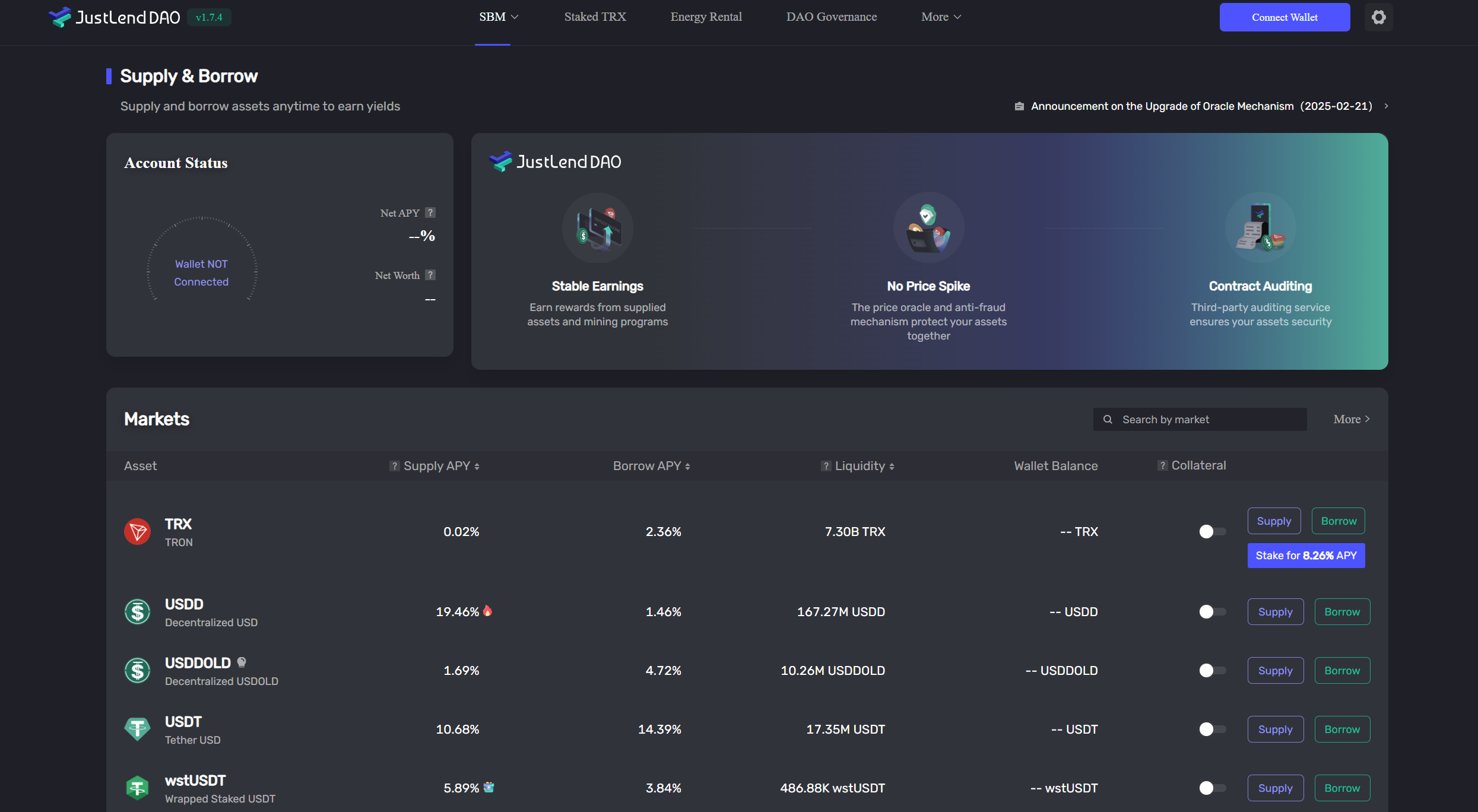This screenshot has height=812, width=1478.
Task: Click the info icon next to USDDOLD
Action: [x=242, y=662]
